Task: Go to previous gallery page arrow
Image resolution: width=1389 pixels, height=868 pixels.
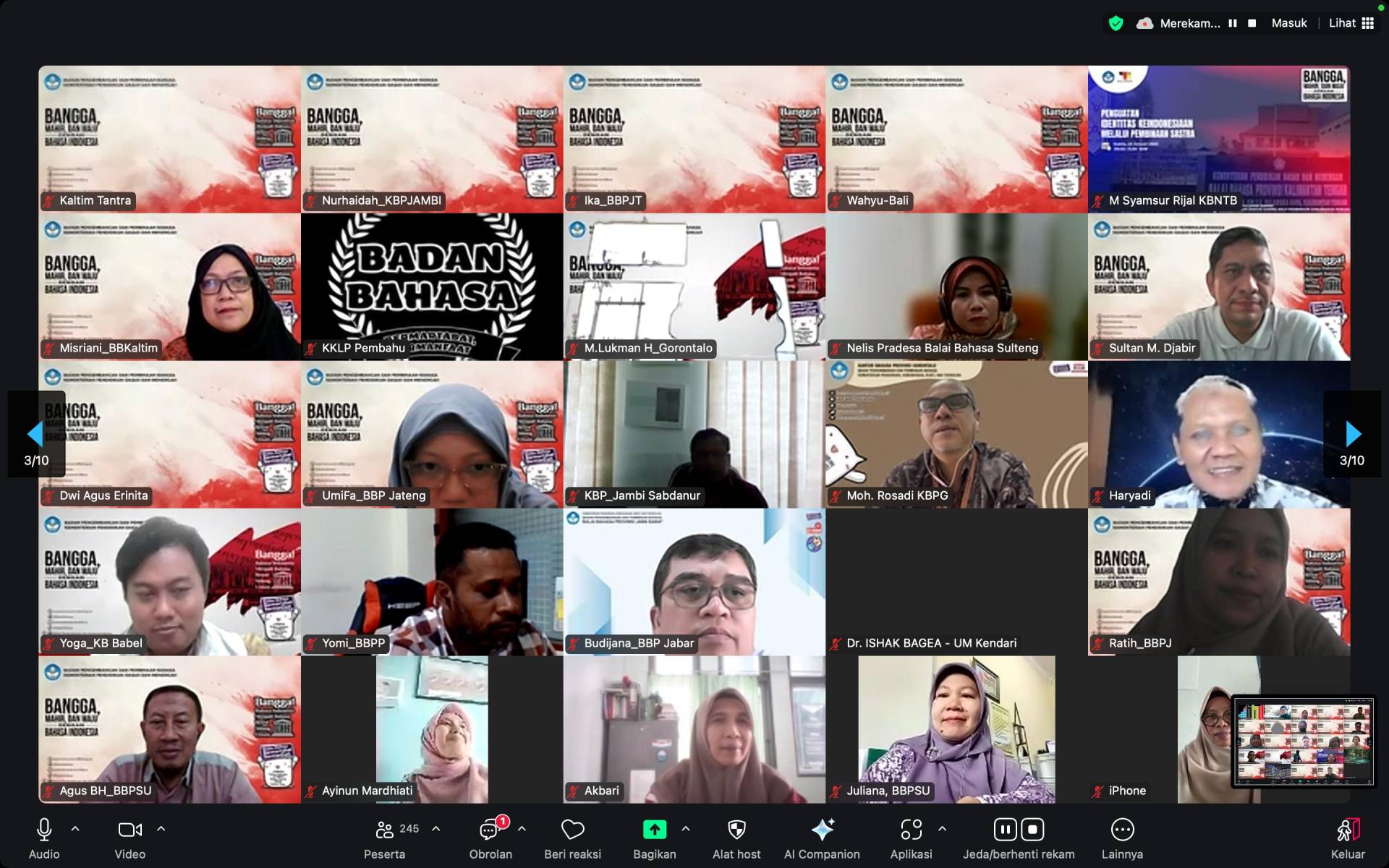Action: [x=35, y=434]
